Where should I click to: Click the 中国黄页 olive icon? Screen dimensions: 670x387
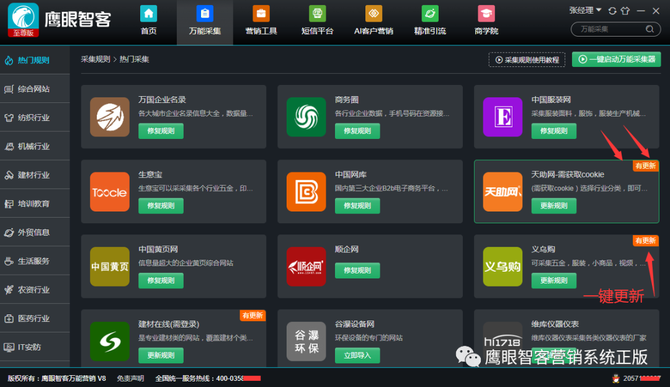110,267
